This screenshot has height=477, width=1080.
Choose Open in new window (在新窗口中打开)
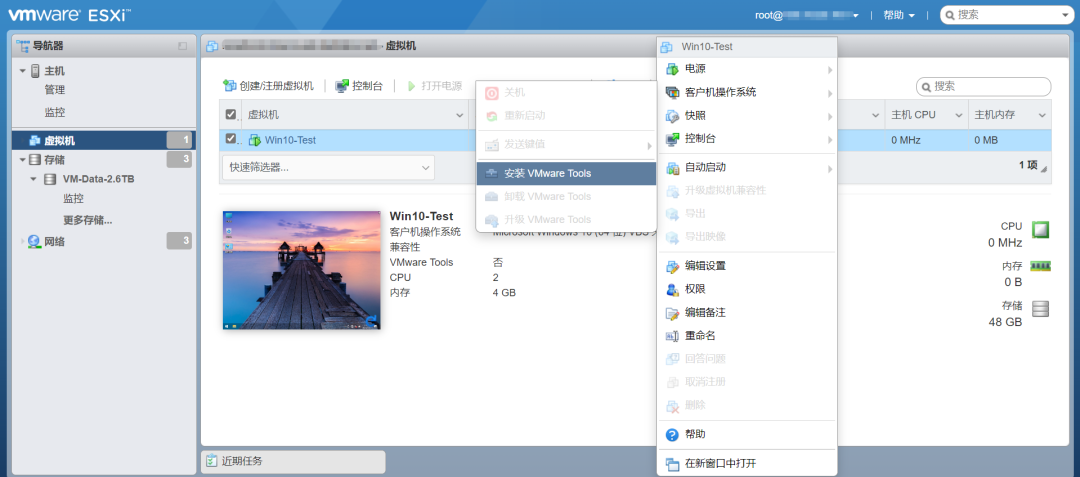pyautogui.click(x=747, y=464)
